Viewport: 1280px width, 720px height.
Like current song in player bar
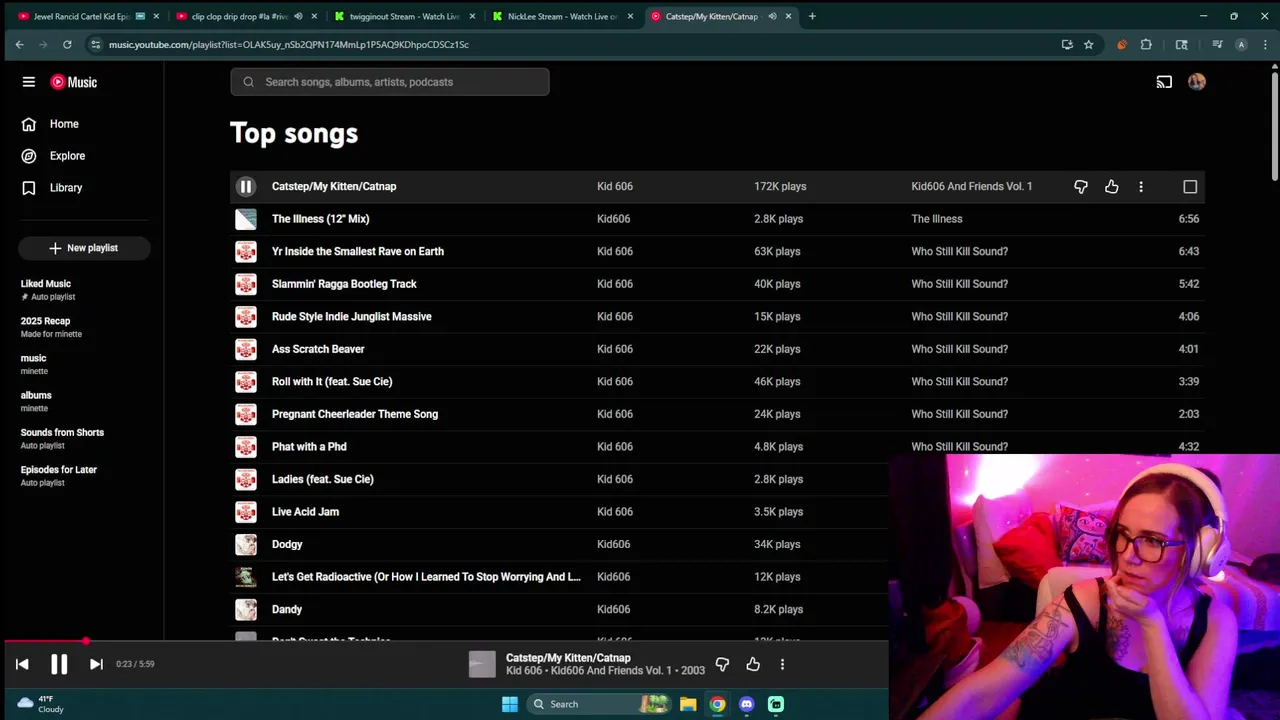[753, 664]
